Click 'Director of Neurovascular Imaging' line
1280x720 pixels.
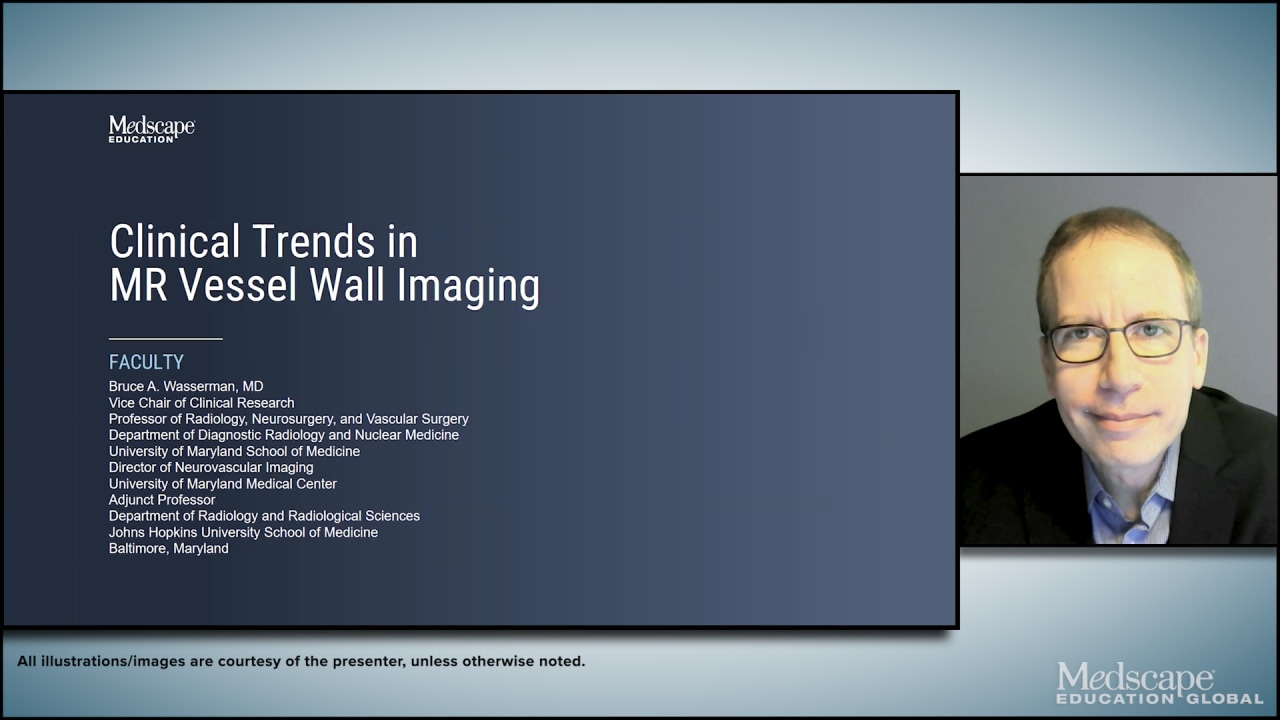(211, 467)
